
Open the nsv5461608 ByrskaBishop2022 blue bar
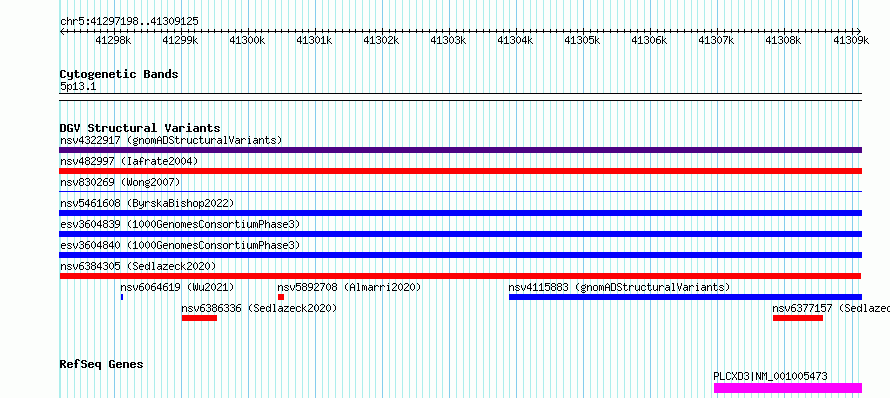(x=460, y=213)
